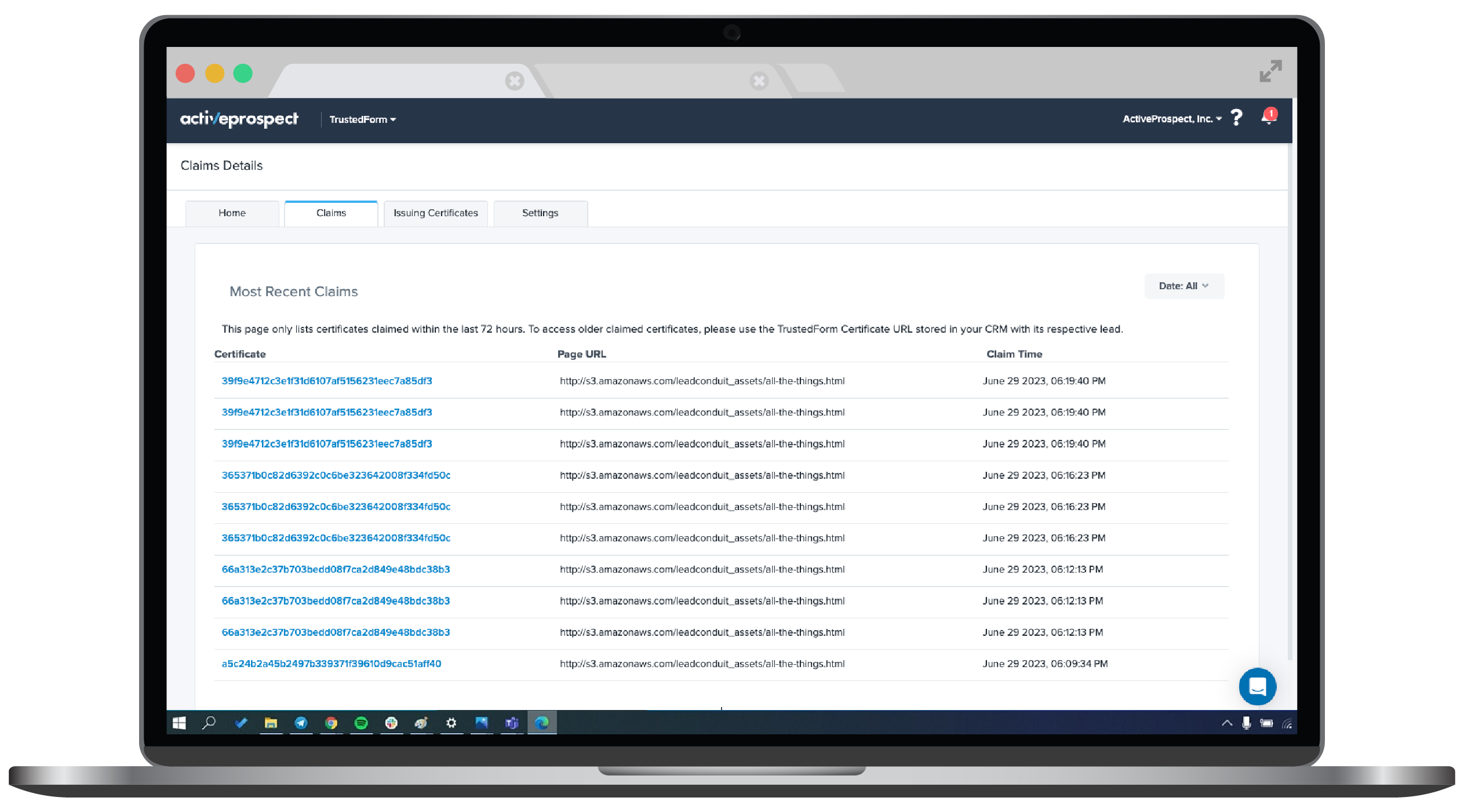Close the first browser tab

514,81
